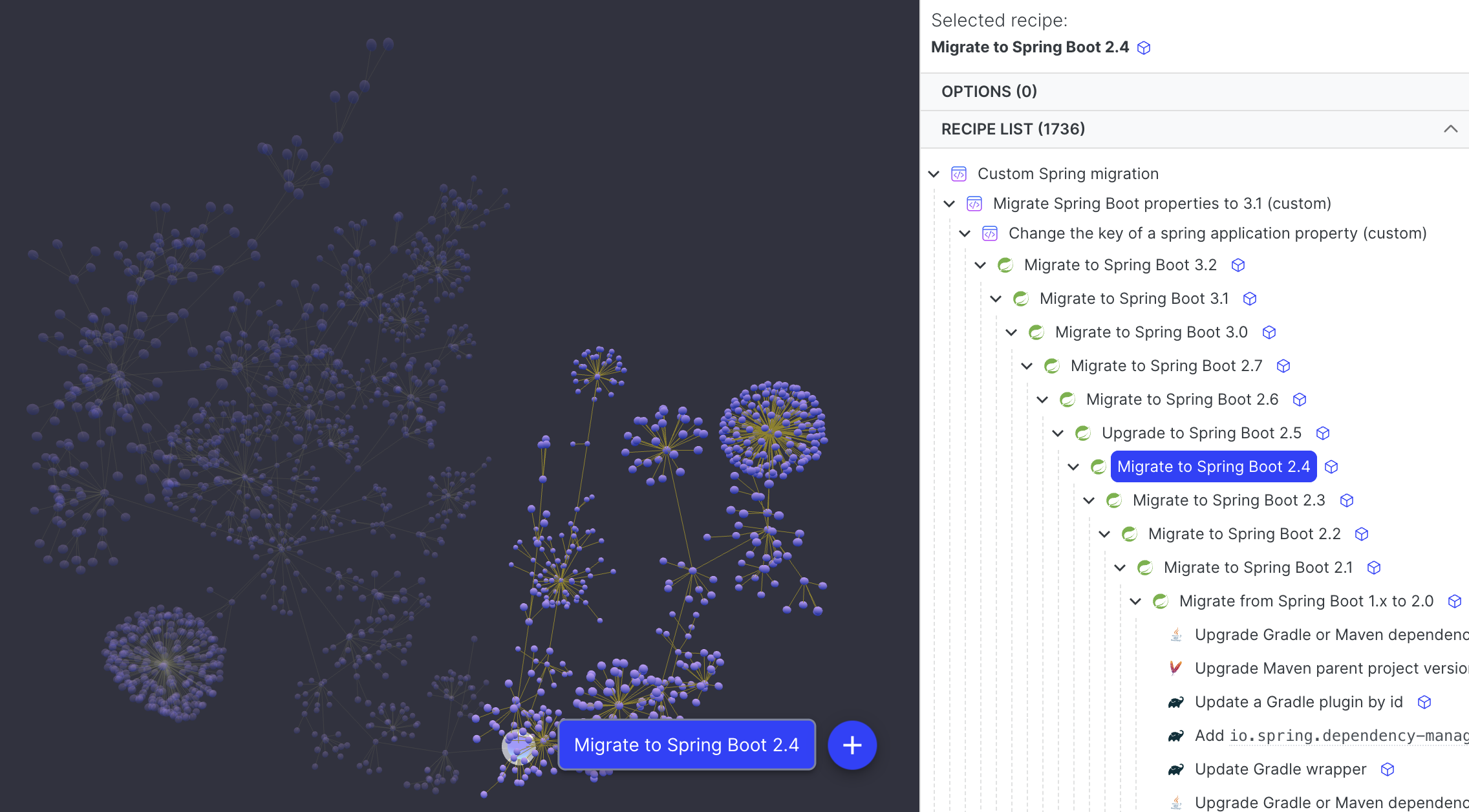Select Migrate to Spring Boot 3.0 recipe
This screenshot has width=1469, height=812.
pyautogui.click(x=1151, y=332)
